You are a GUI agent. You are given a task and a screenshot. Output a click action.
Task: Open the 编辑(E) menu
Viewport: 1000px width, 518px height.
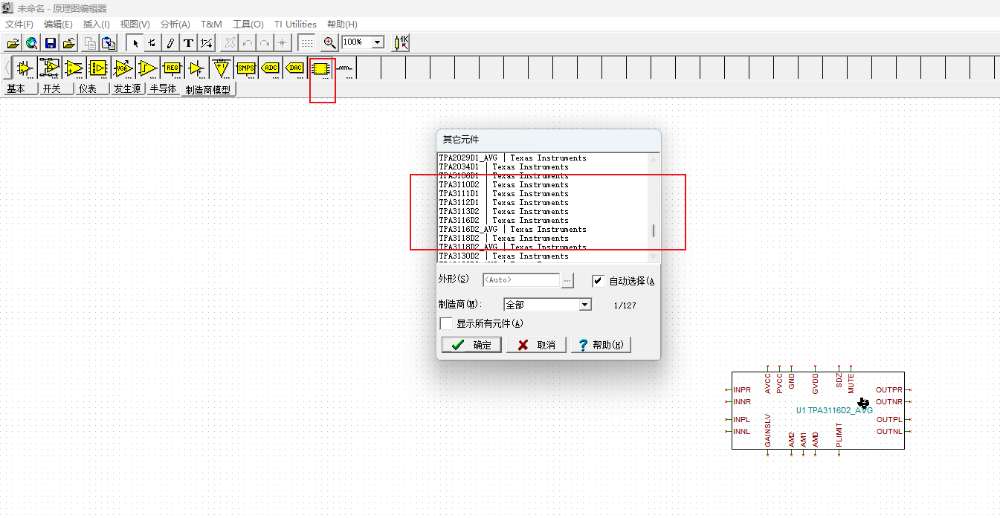[58, 24]
